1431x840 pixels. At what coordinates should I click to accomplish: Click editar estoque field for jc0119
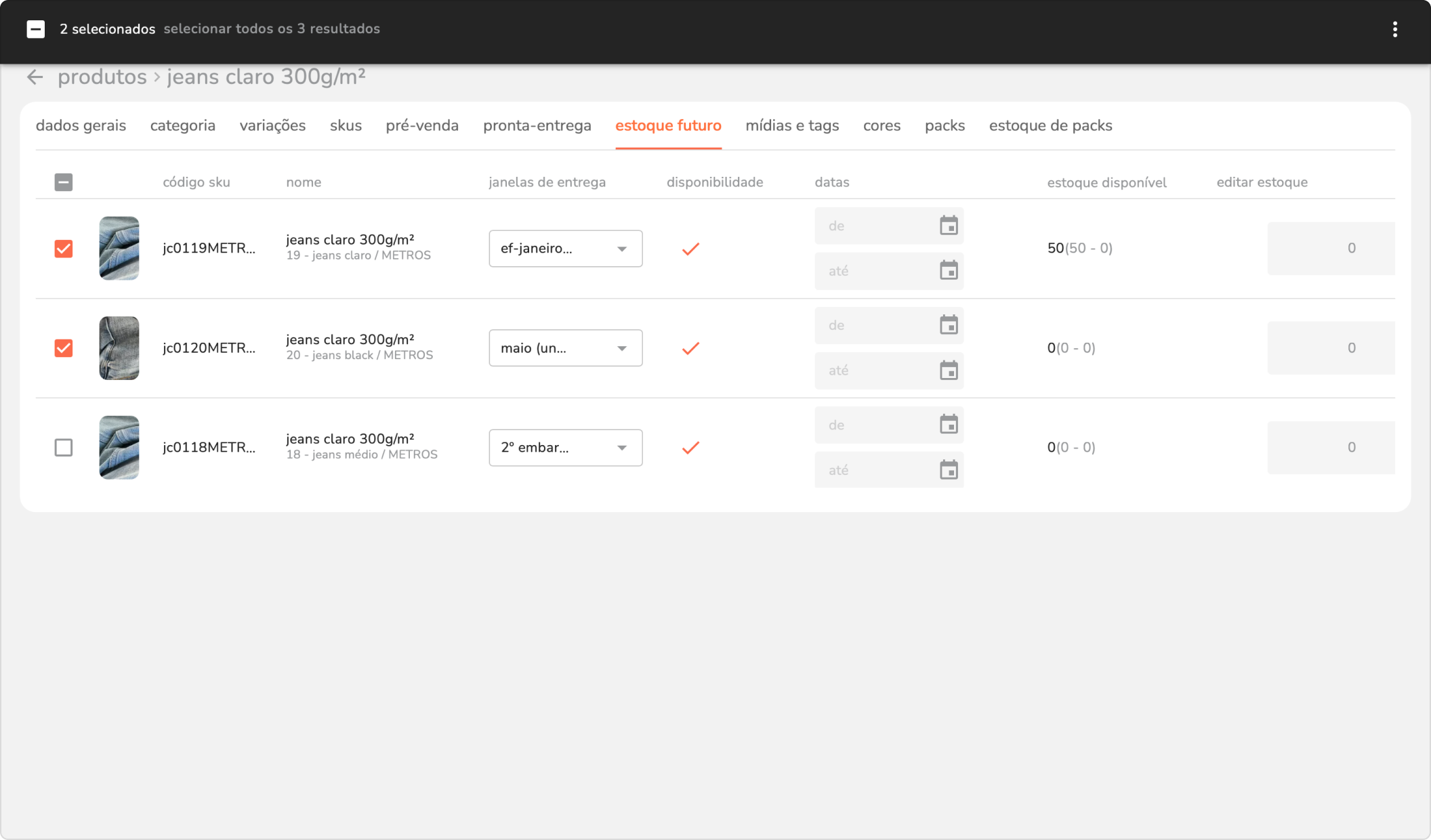coord(1331,249)
